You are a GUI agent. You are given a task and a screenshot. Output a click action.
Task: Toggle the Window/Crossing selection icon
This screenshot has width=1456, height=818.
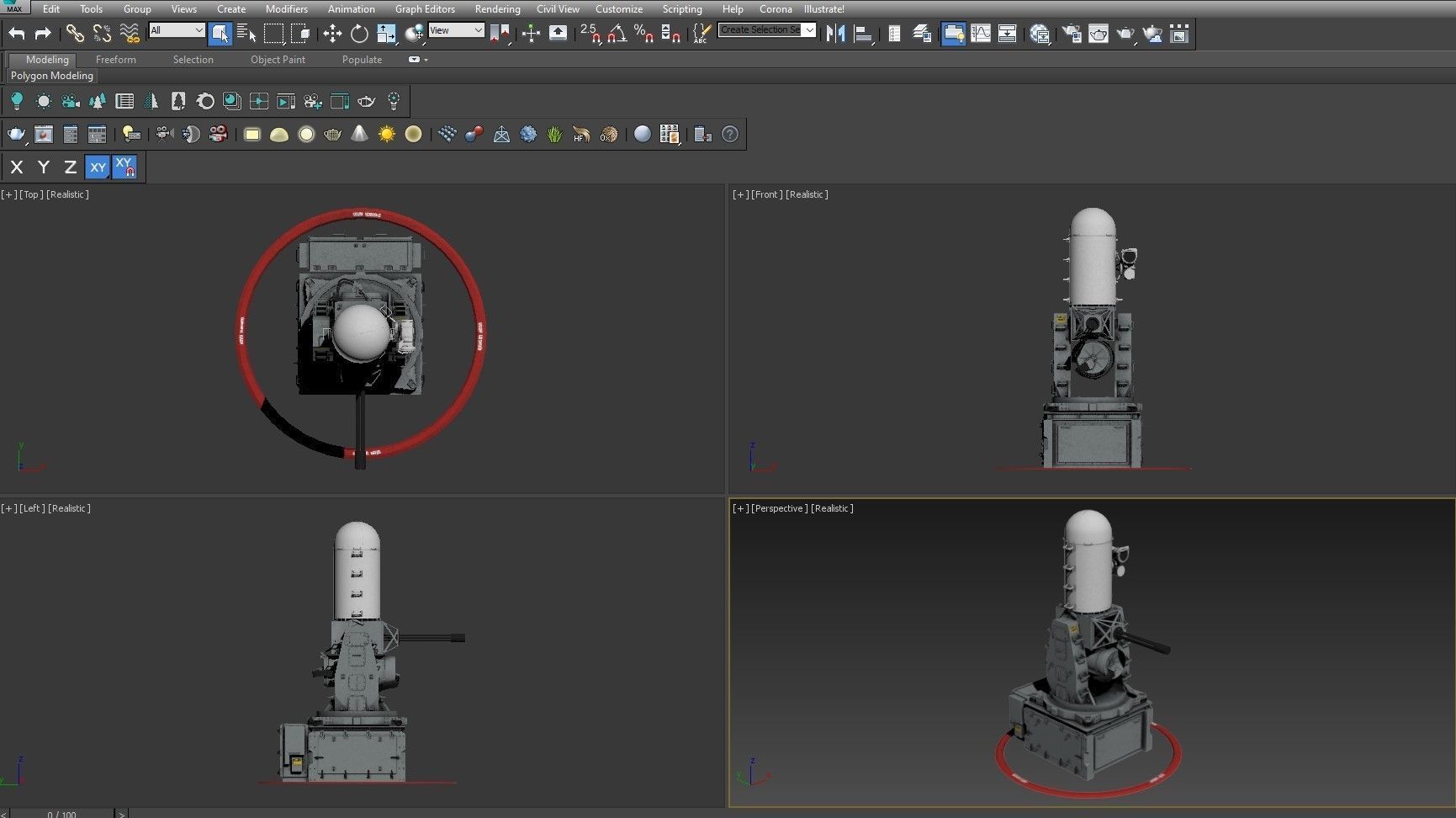(300, 34)
